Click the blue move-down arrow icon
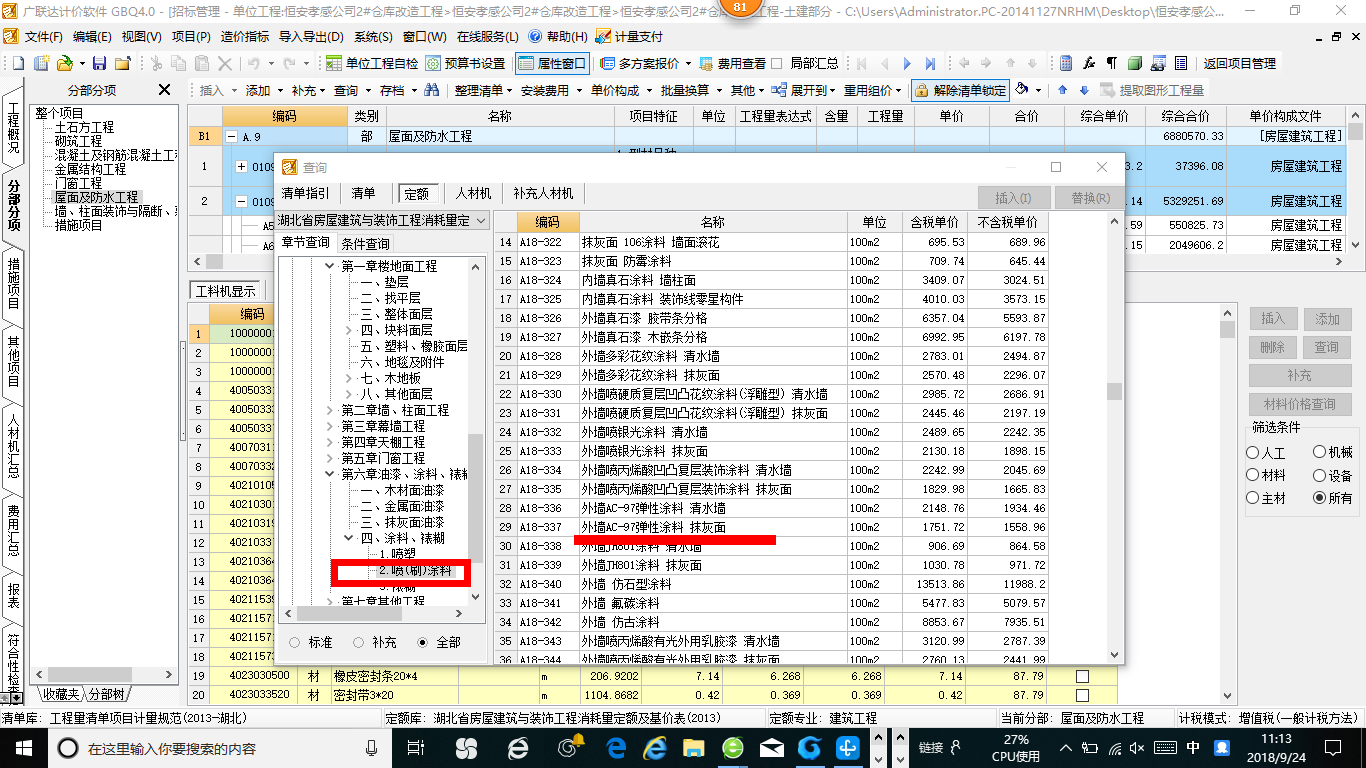The height and width of the screenshot is (768, 1366). point(1082,90)
